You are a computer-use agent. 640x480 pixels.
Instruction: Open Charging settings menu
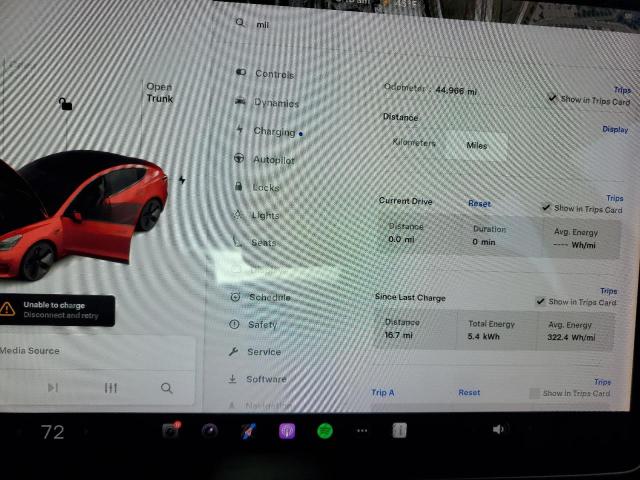tap(274, 131)
